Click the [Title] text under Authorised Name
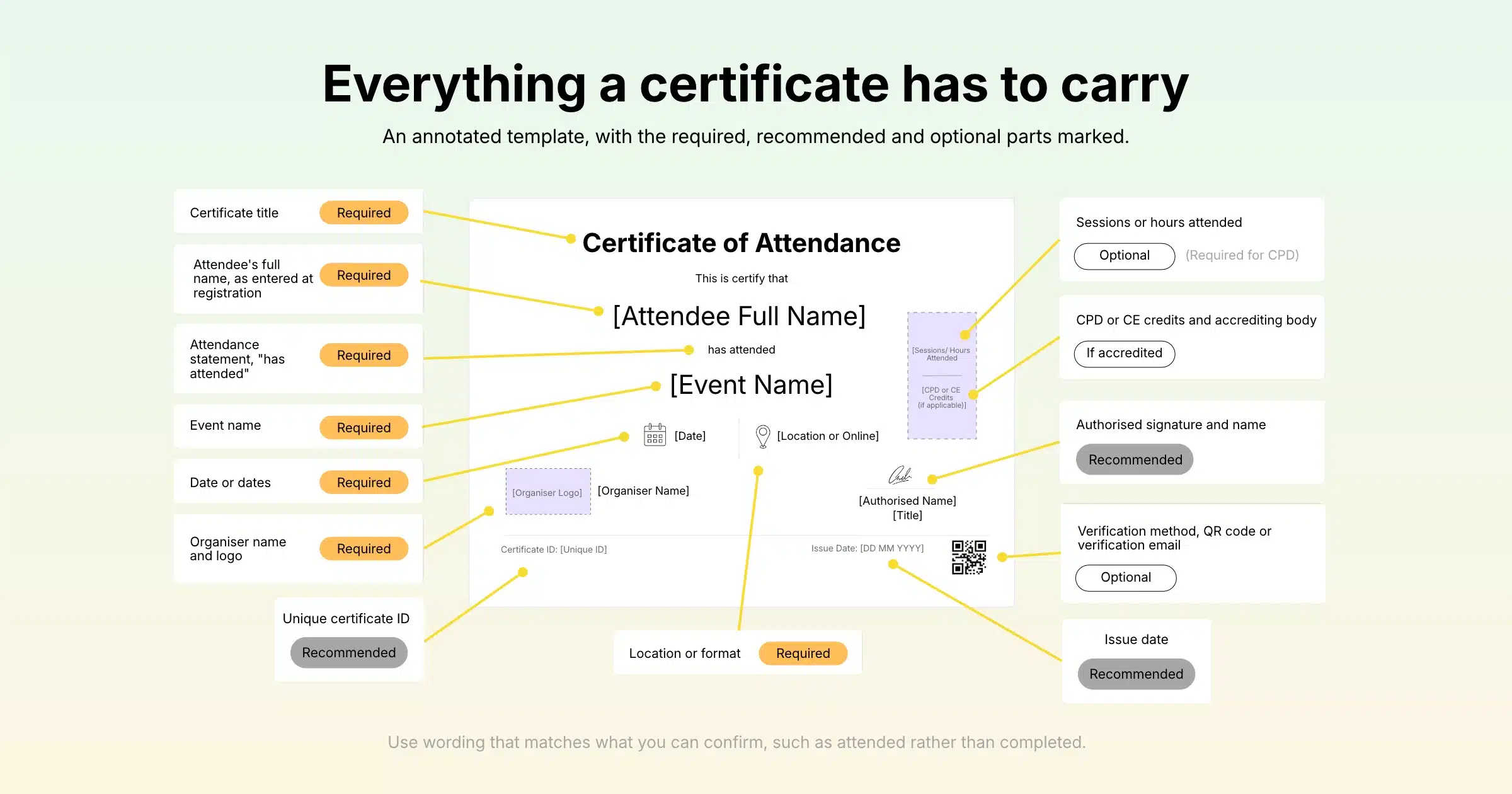Viewport: 1512px width, 794px height. (x=907, y=515)
